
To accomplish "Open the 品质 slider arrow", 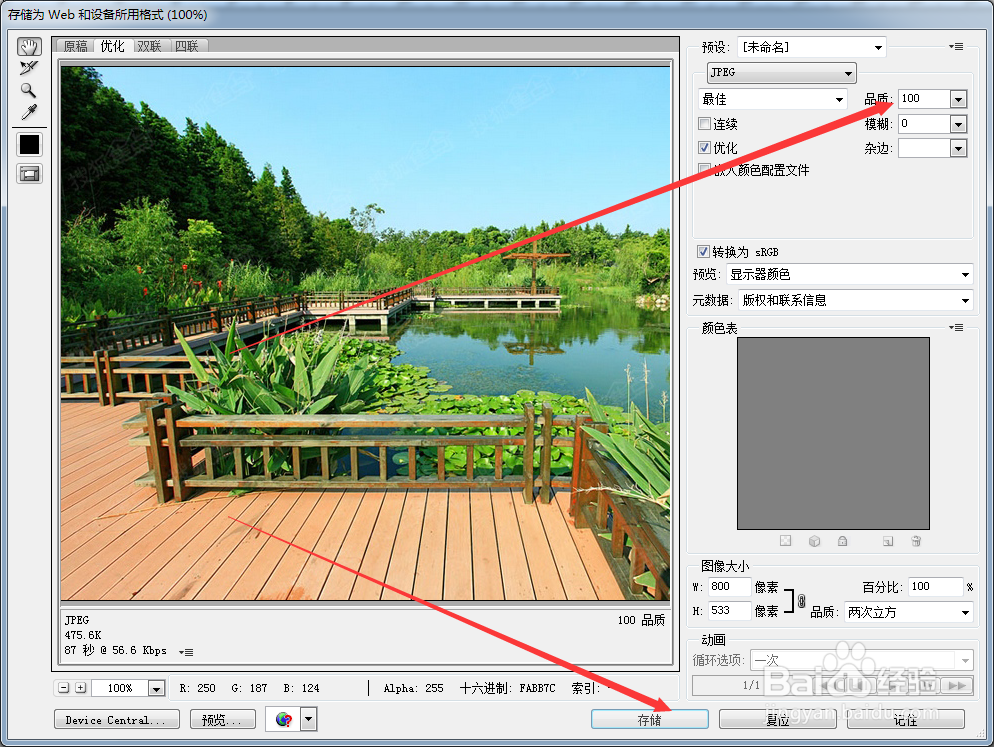I will click(x=958, y=99).
